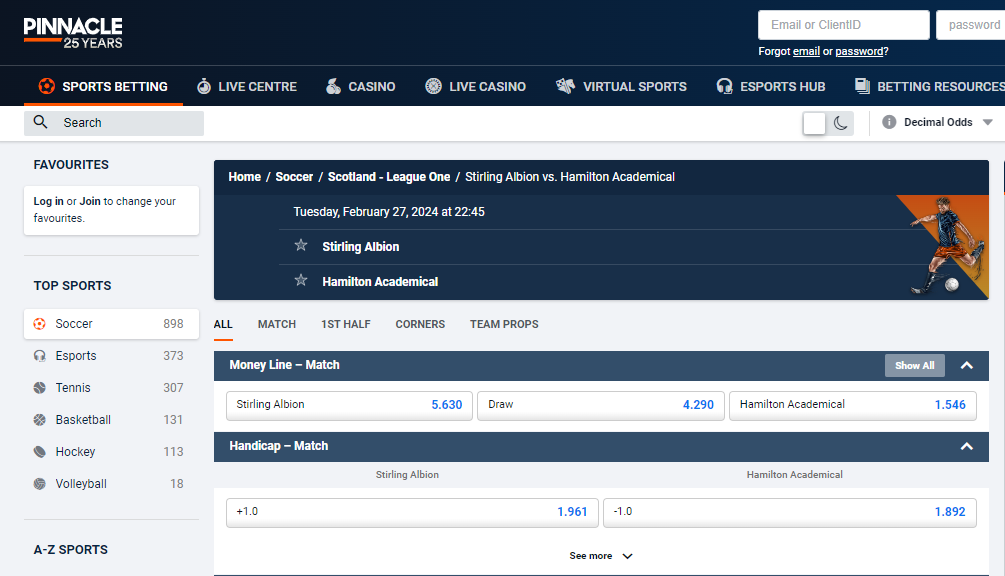The width and height of the screenshot is (1005, 576).
Task: Bet Stirling Albion money line 5.630
Action: [x=349, y=405]
